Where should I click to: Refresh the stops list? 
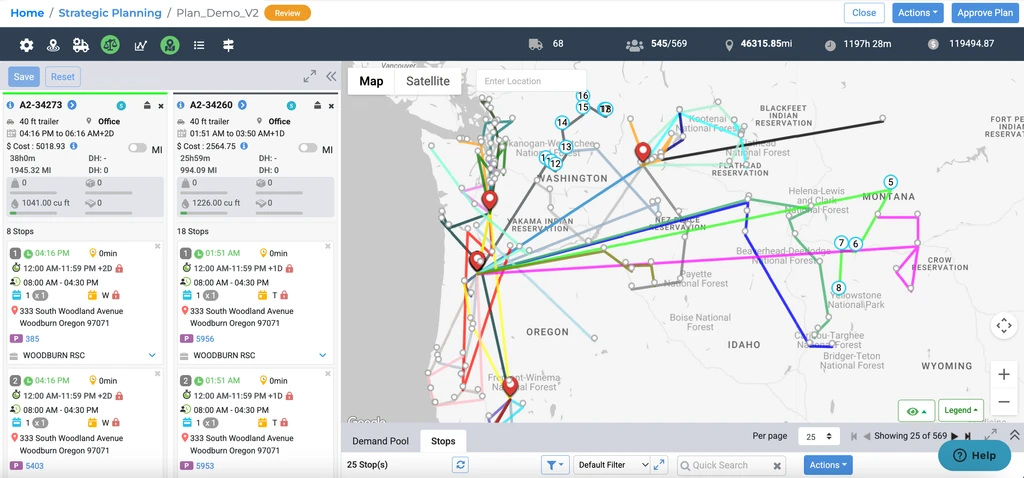coord(460,465)
